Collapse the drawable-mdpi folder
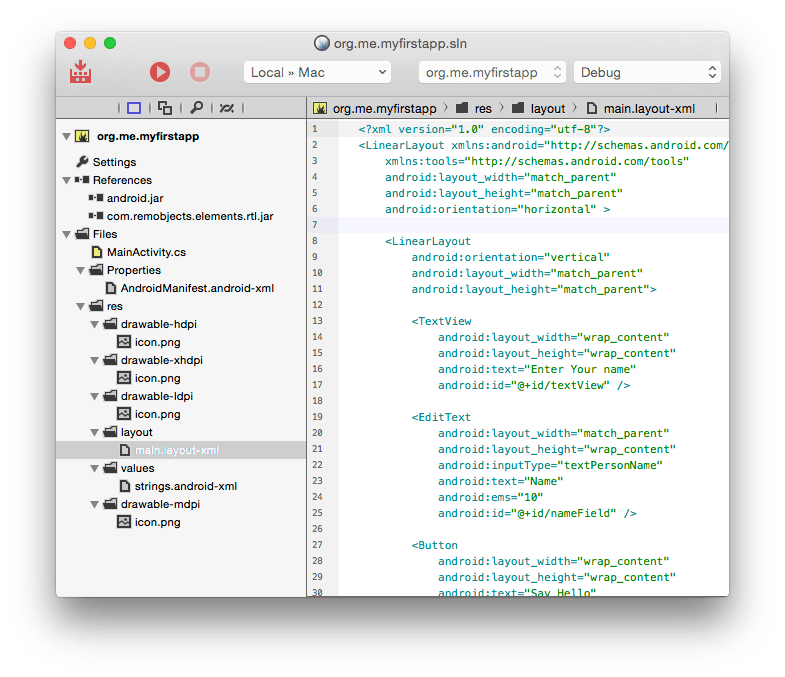This screenshot has width=785, height=677. pos(94,505)
